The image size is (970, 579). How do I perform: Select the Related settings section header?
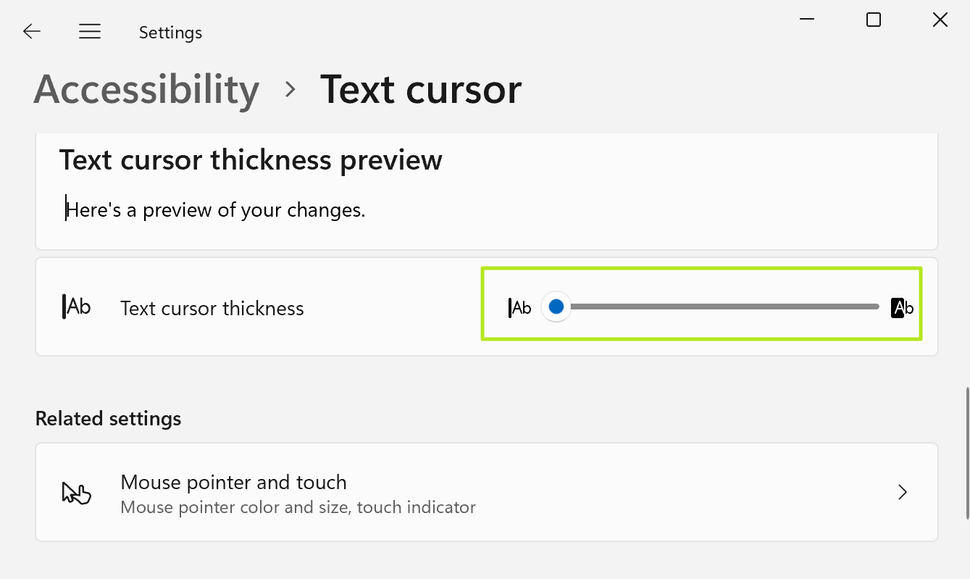pyautogui.click(x=108, y=418)
